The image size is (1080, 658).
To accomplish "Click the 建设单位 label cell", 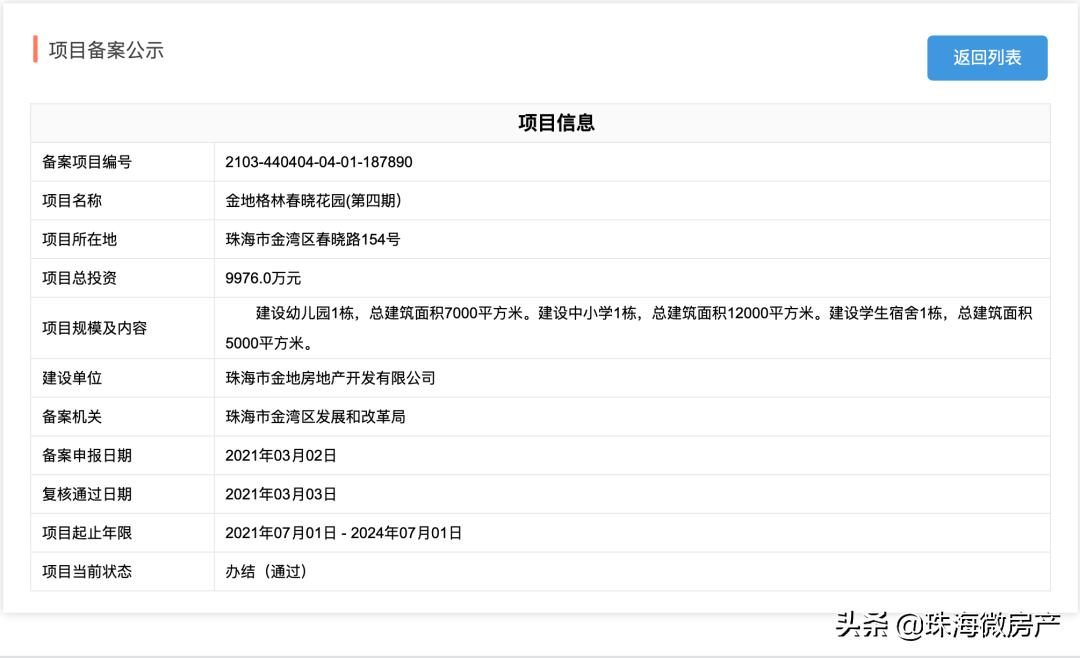I will [x=123, y=378].
